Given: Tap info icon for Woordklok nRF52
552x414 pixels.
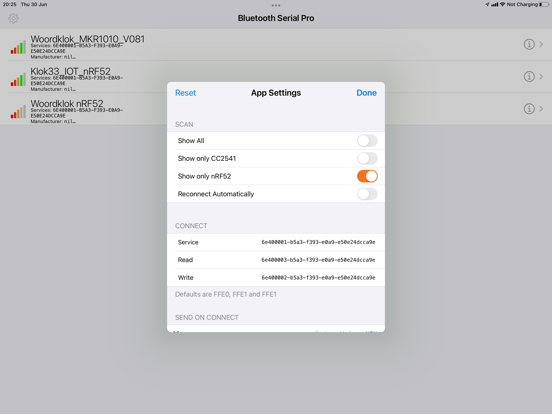Looking at the screenshot, I should 529,109.
